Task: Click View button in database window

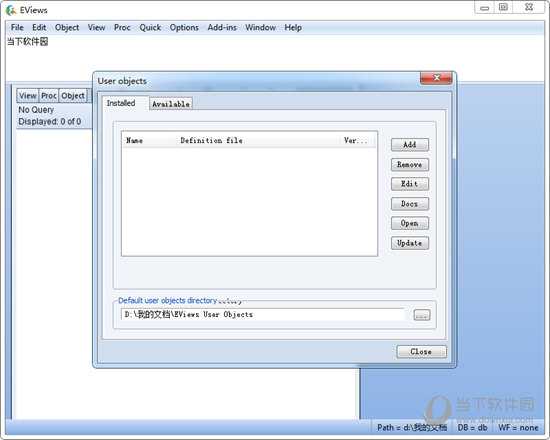Action: pos(28,95)
